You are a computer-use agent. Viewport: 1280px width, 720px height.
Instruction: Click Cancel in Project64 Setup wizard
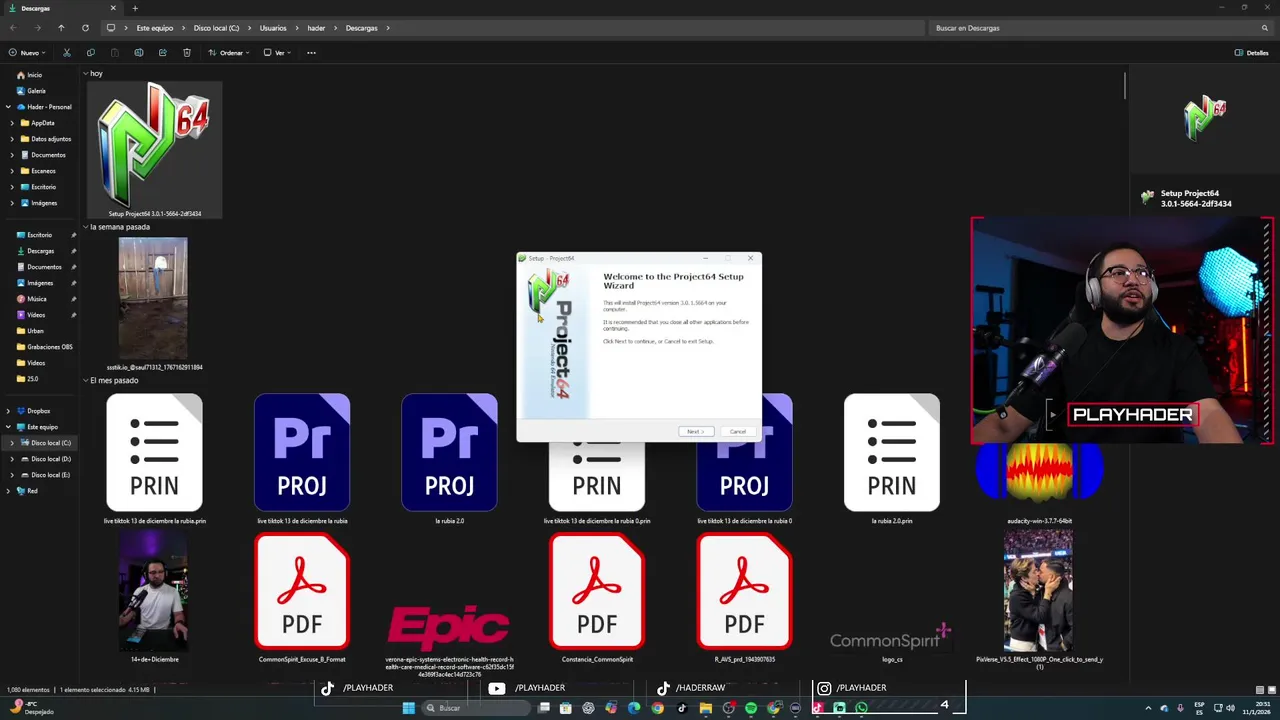(737, 432)
